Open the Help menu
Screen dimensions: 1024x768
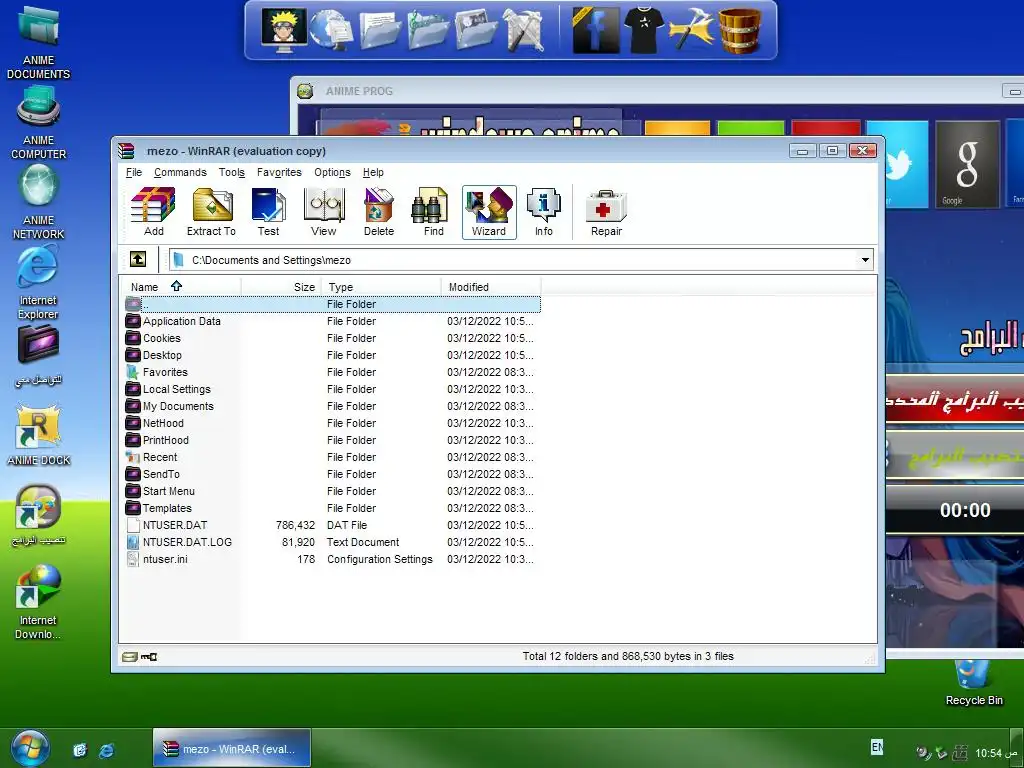[373, 172]
